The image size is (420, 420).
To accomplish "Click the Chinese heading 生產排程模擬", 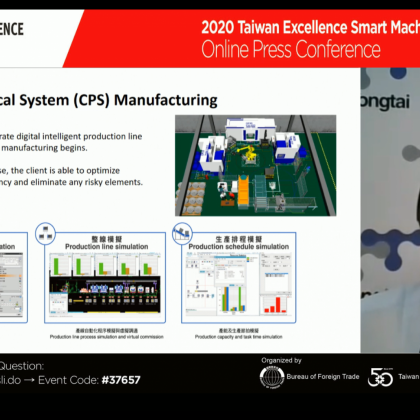I will [x=239, y=239].
